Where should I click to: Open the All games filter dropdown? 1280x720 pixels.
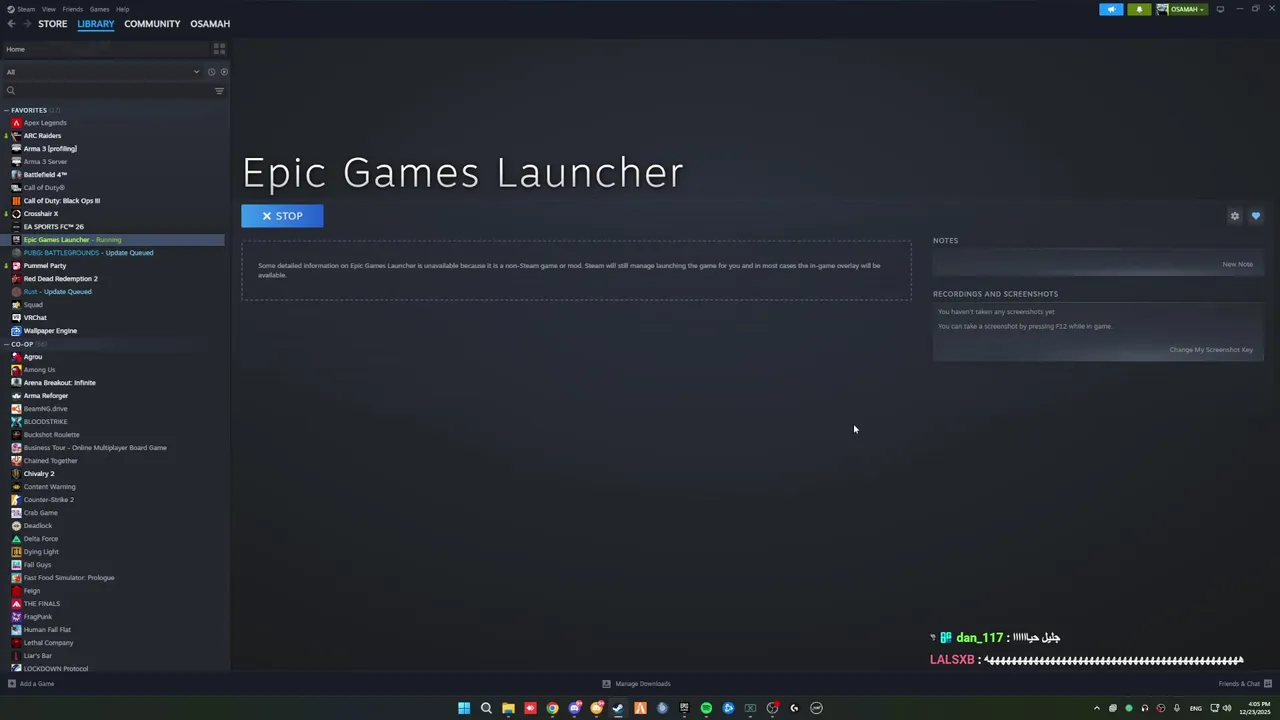pyautogui.click(x=102, y=72)
